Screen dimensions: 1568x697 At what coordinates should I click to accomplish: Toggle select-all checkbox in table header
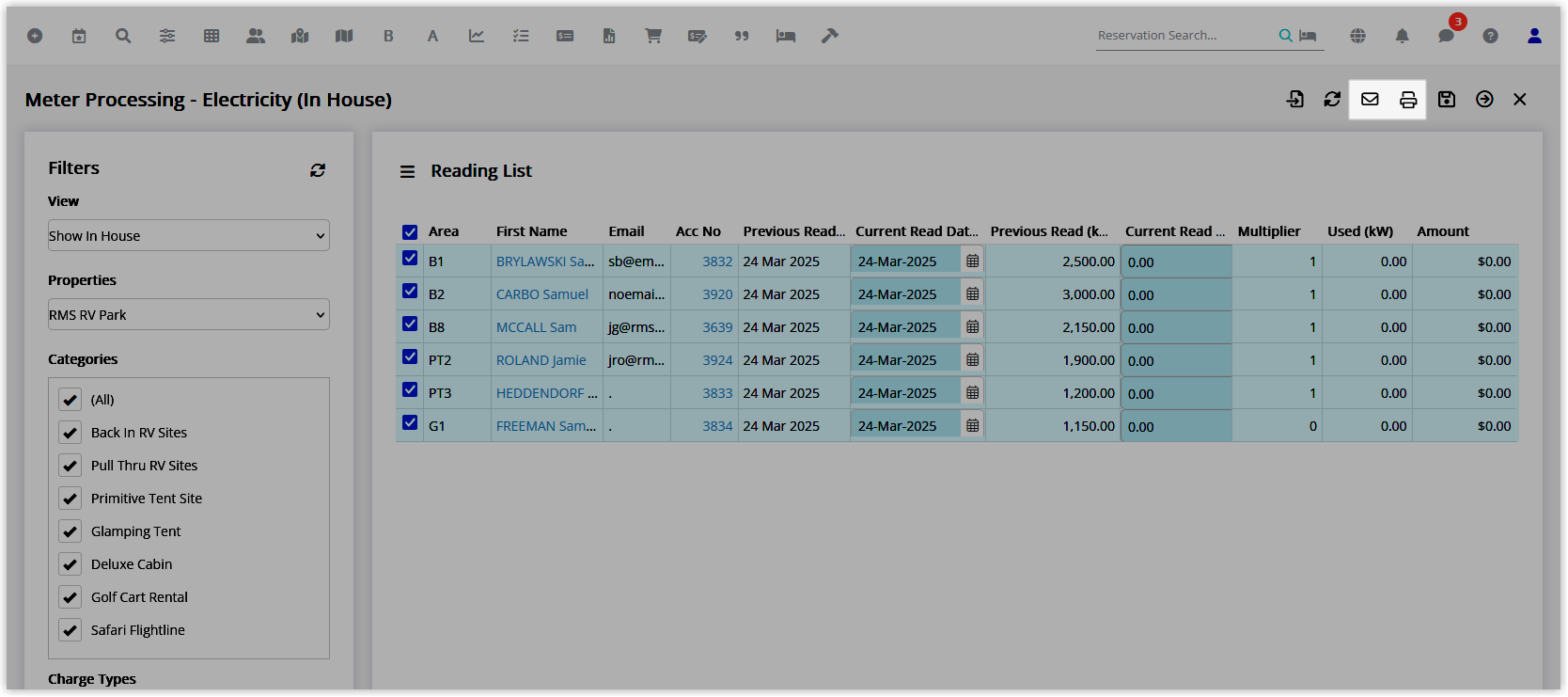point(410,232)
